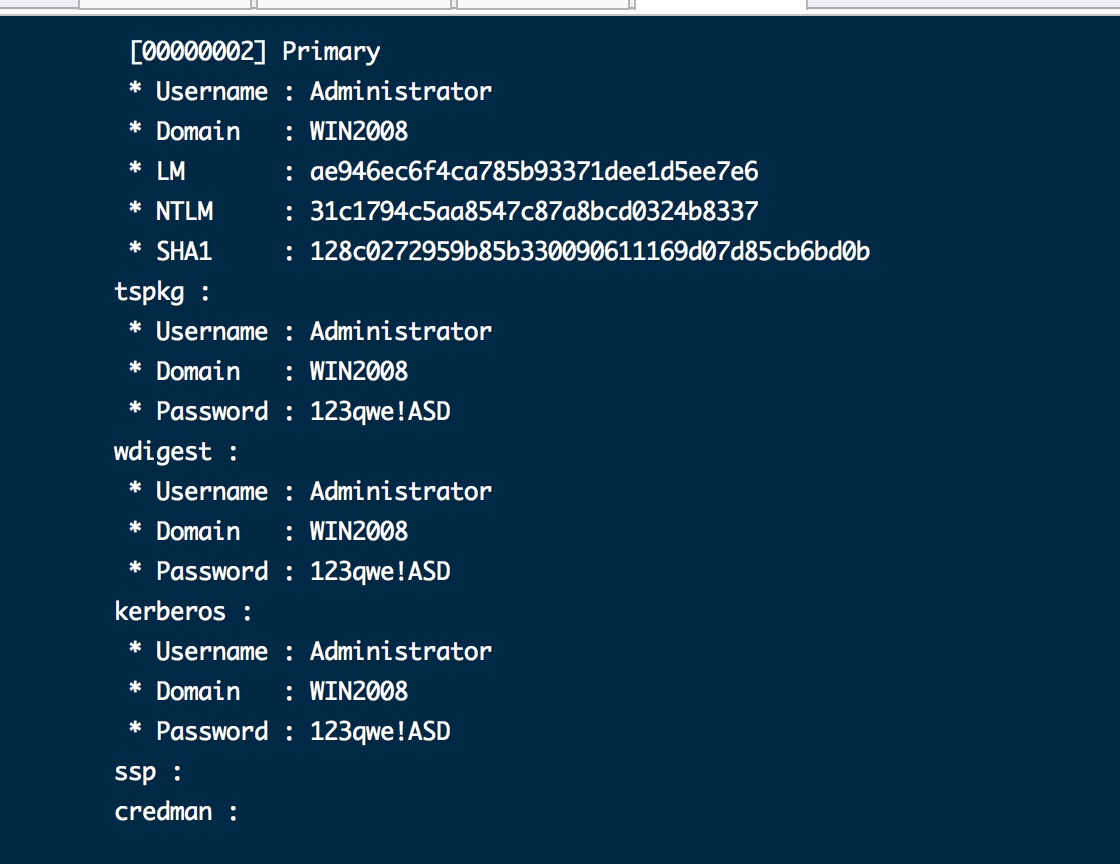Click Administrator username under kerberos section
Image resolution: width=1120 pixels, height=864 pixels.
401,651
